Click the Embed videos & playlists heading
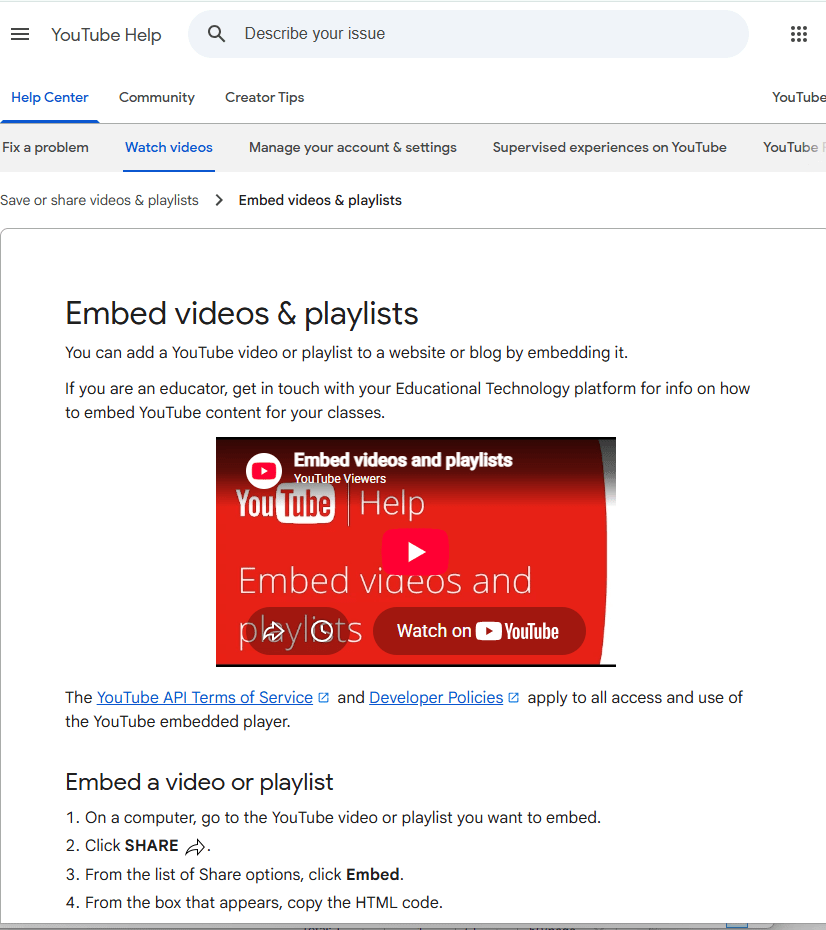This screenshot has height=930, width=826. 242,314
